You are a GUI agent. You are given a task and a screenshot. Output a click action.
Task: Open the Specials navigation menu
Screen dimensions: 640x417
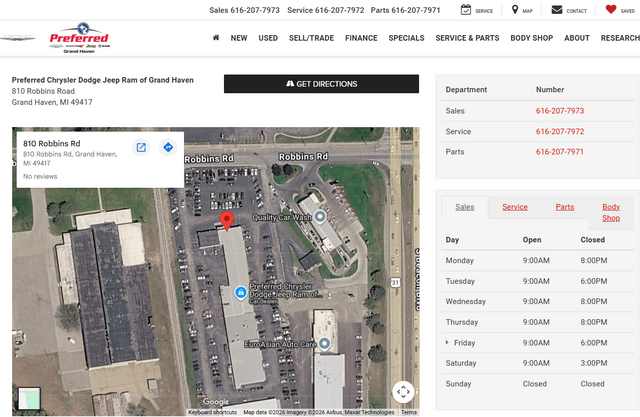(x=406, y=38)
